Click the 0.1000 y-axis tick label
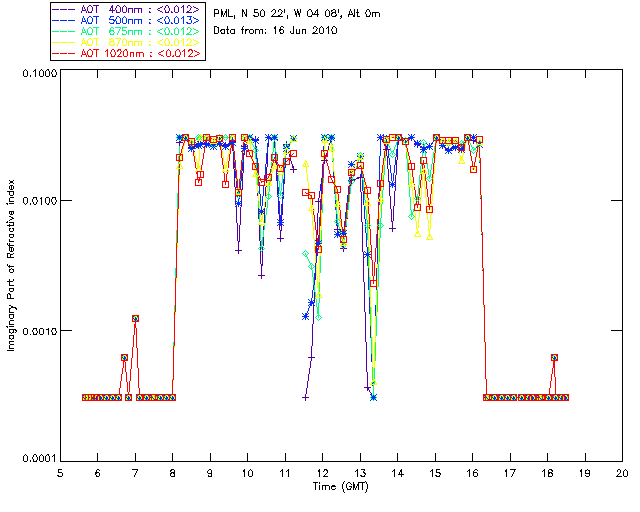The height and width of the screenshot is (512, 640). 40,73
